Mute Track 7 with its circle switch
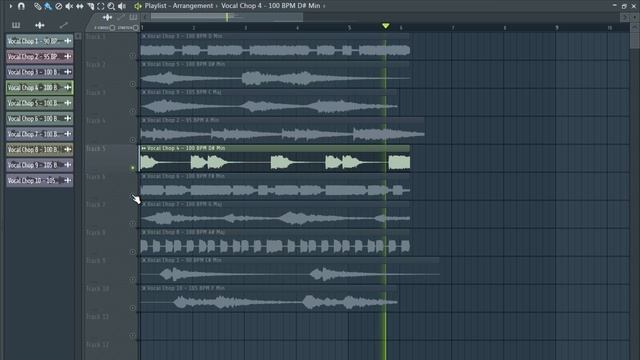This screenshot has height=360, width=640. point(133,223)
